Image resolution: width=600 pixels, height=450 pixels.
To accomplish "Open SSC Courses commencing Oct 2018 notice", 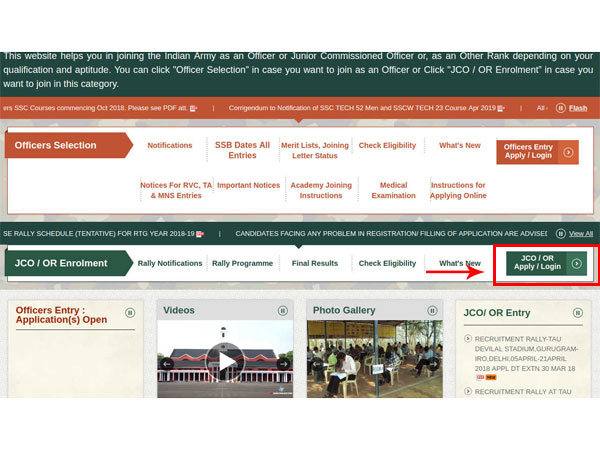I will point(95,108).
